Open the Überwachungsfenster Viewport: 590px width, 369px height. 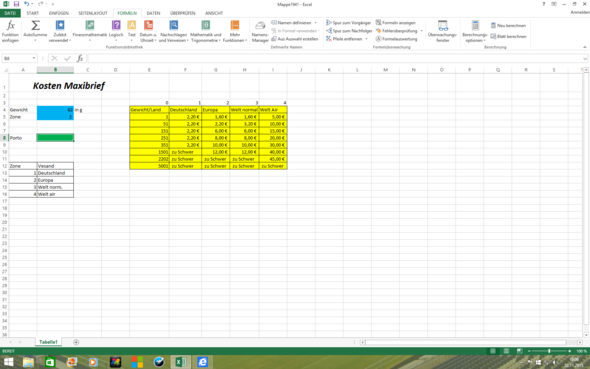click(x=442, y=31)
